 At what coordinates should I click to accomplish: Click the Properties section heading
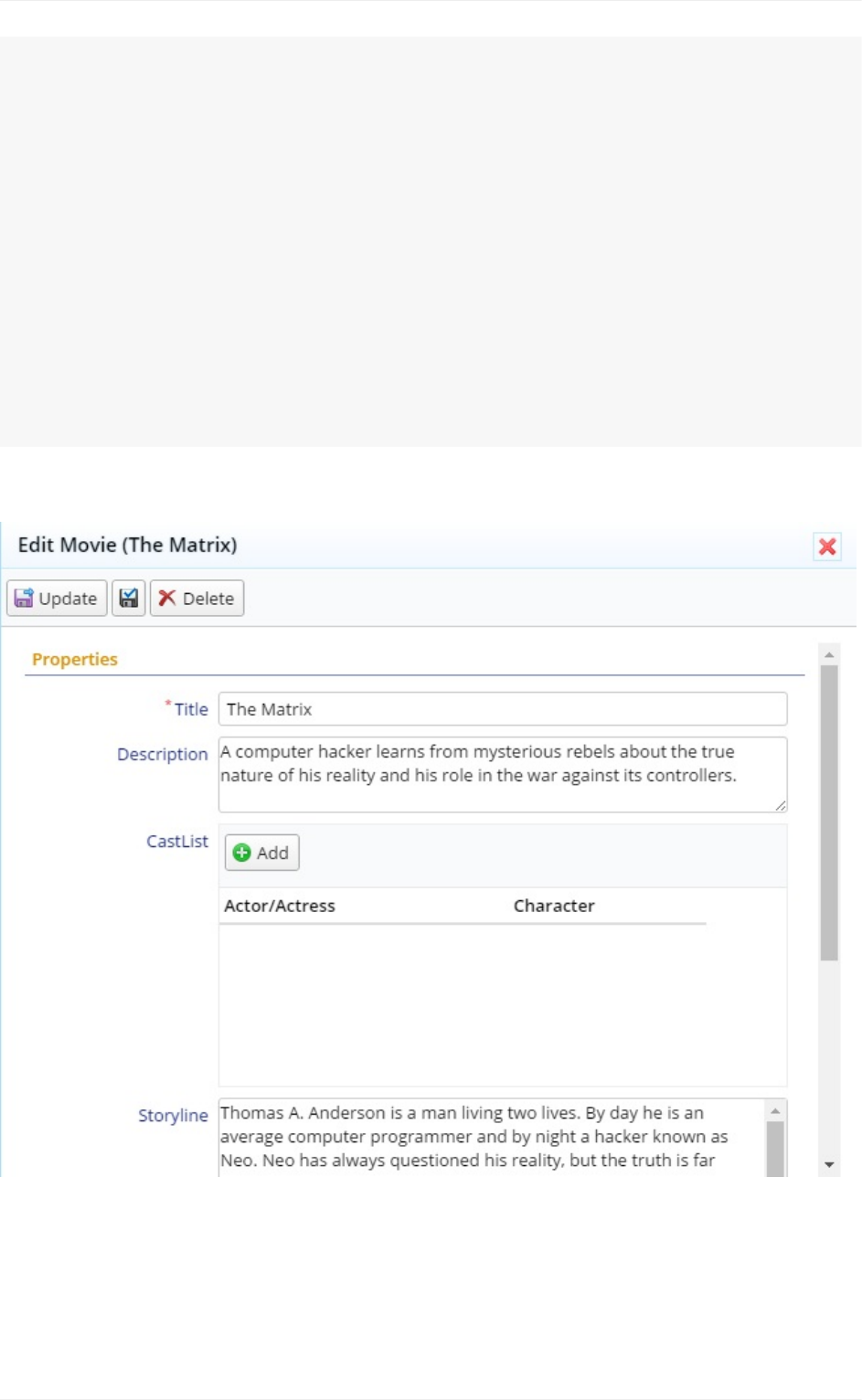(75, 659)
